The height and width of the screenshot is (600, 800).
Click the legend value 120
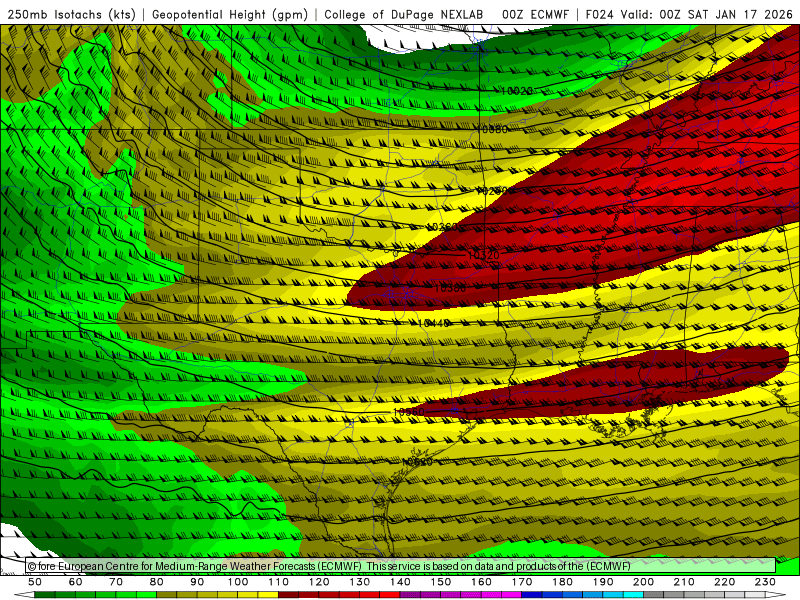[x=319, y=582]
